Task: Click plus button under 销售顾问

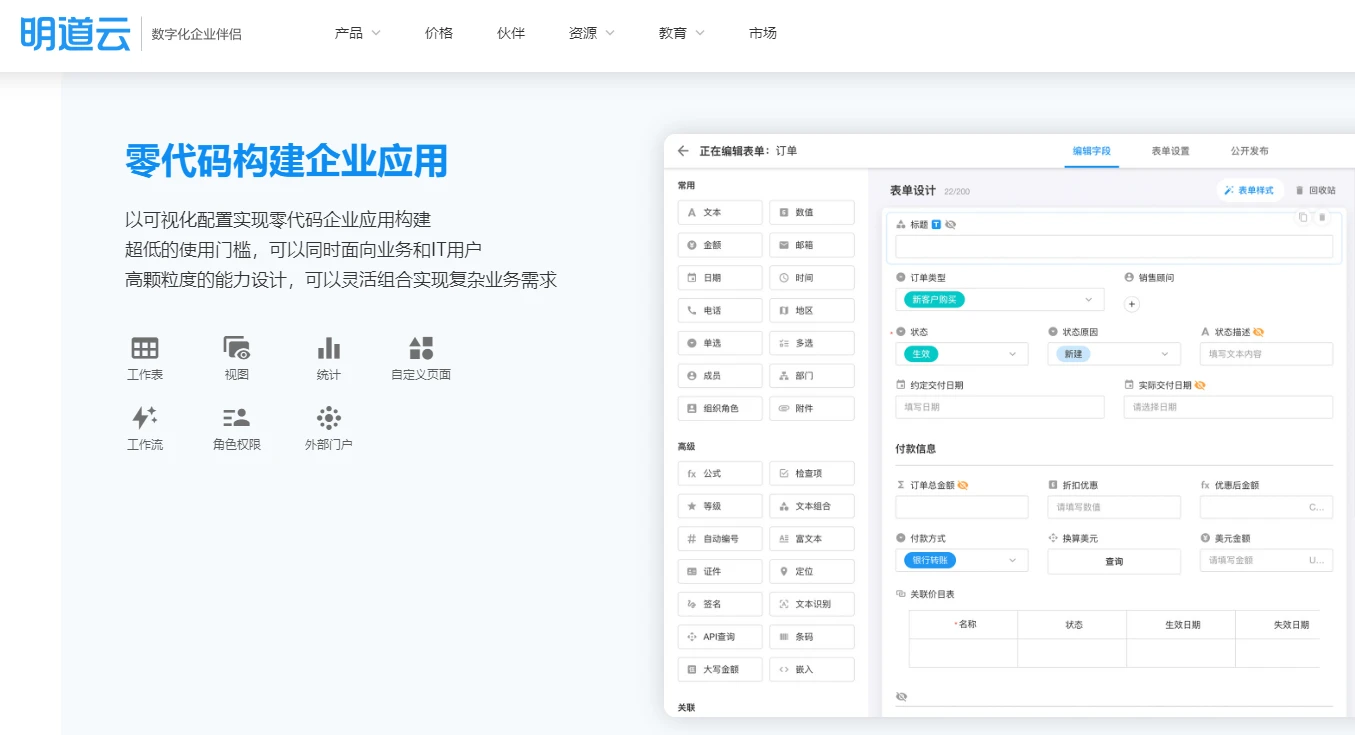Action: point(1132,304)
